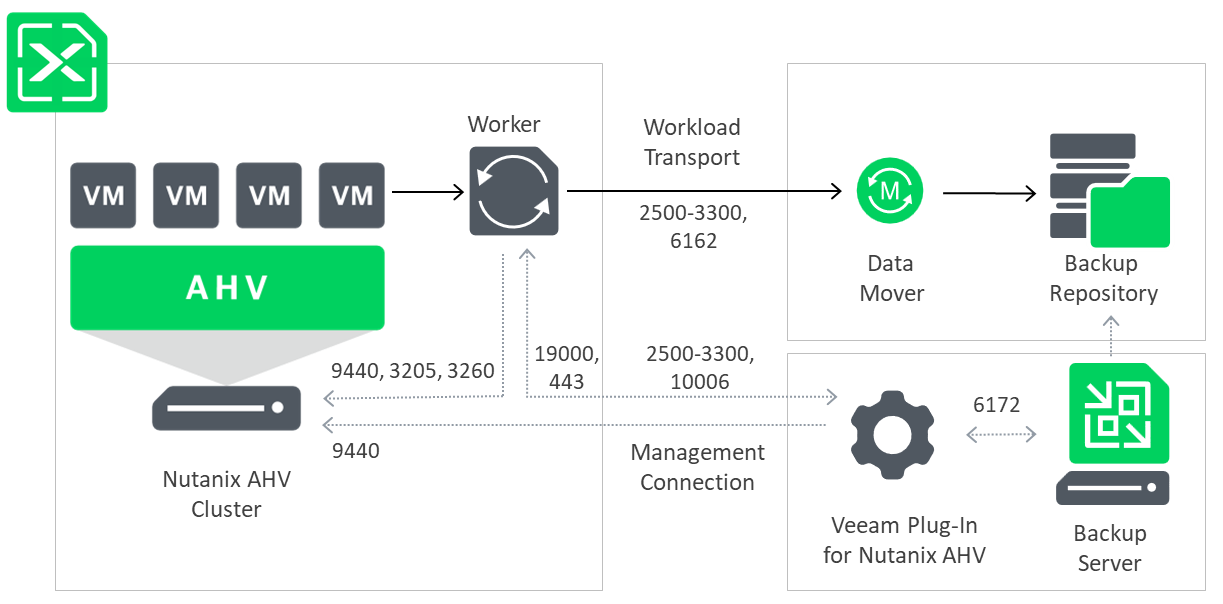The height and width of the screenshot is (604, 1223).
Task: Click the green Data Mover icon
Action: pos(890,191)
